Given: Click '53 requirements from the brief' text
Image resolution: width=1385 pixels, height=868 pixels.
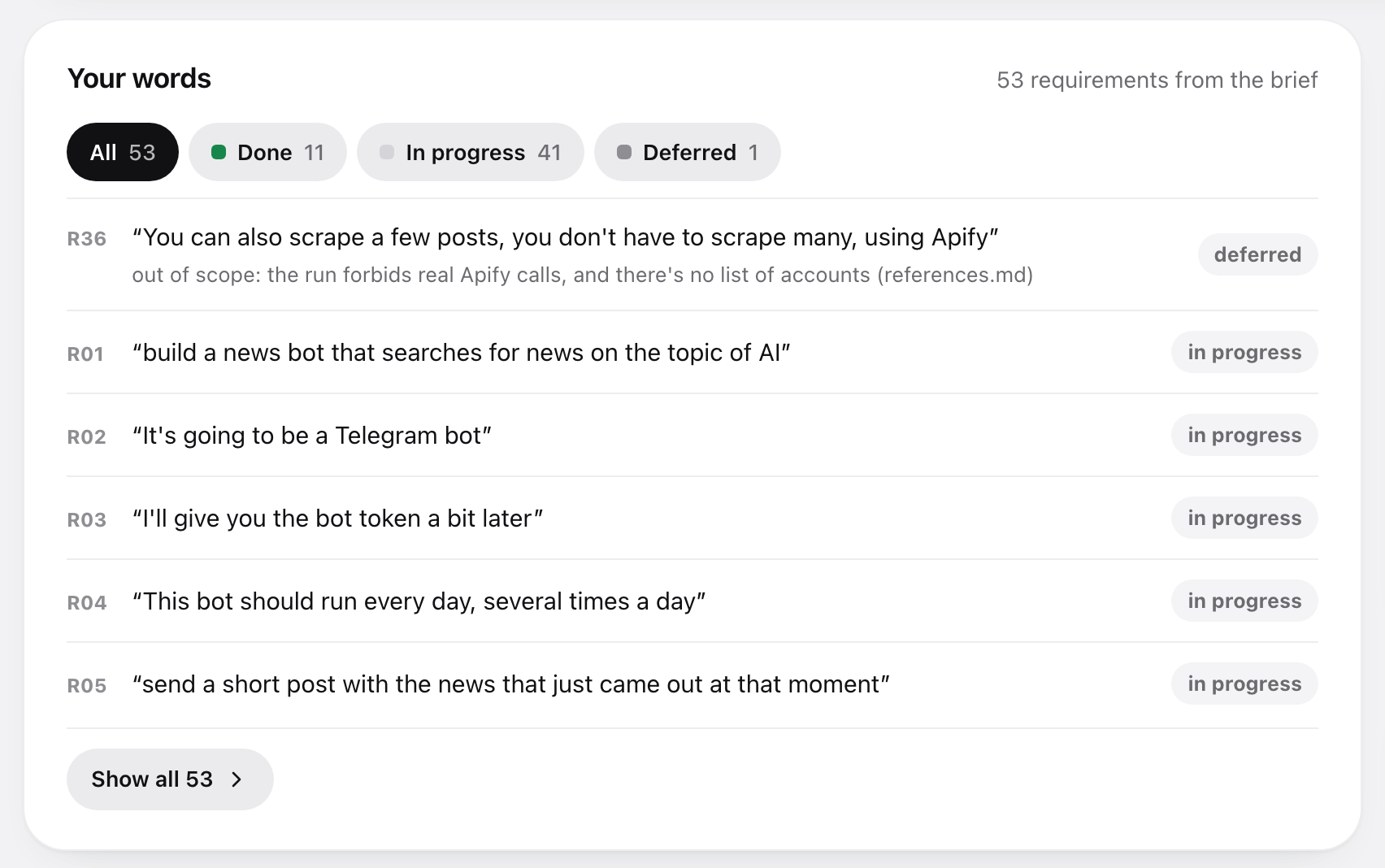Looking at the screenshot, I should [x=1157, y=80].
